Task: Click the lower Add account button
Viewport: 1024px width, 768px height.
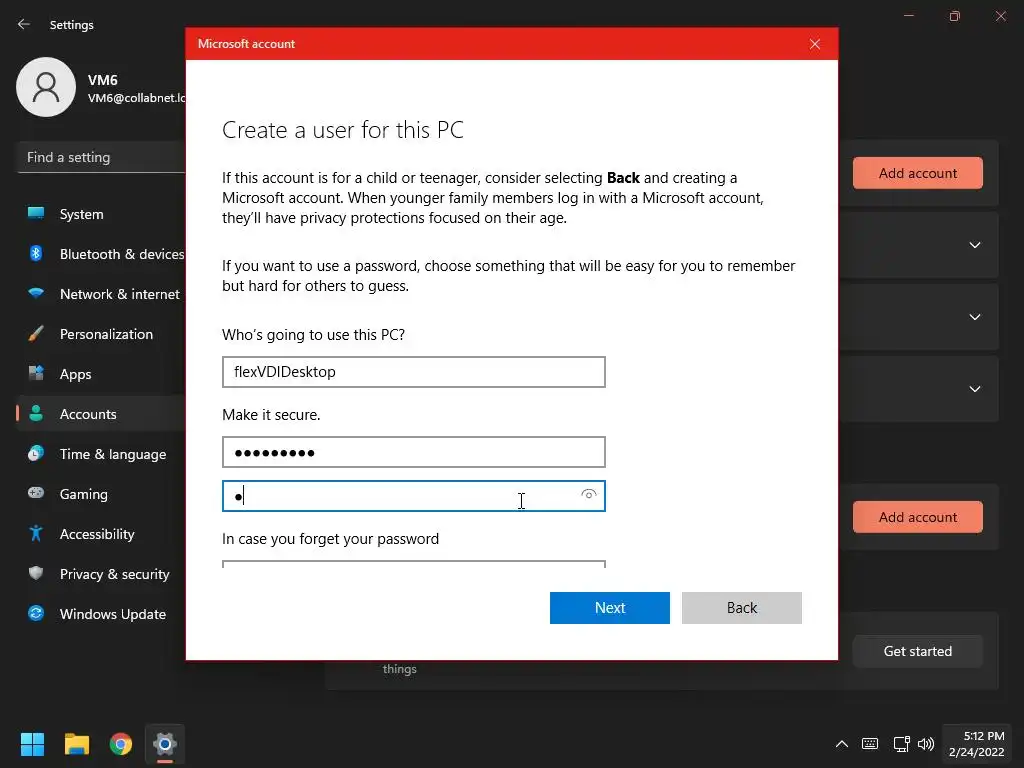Action: pos(917,517)
